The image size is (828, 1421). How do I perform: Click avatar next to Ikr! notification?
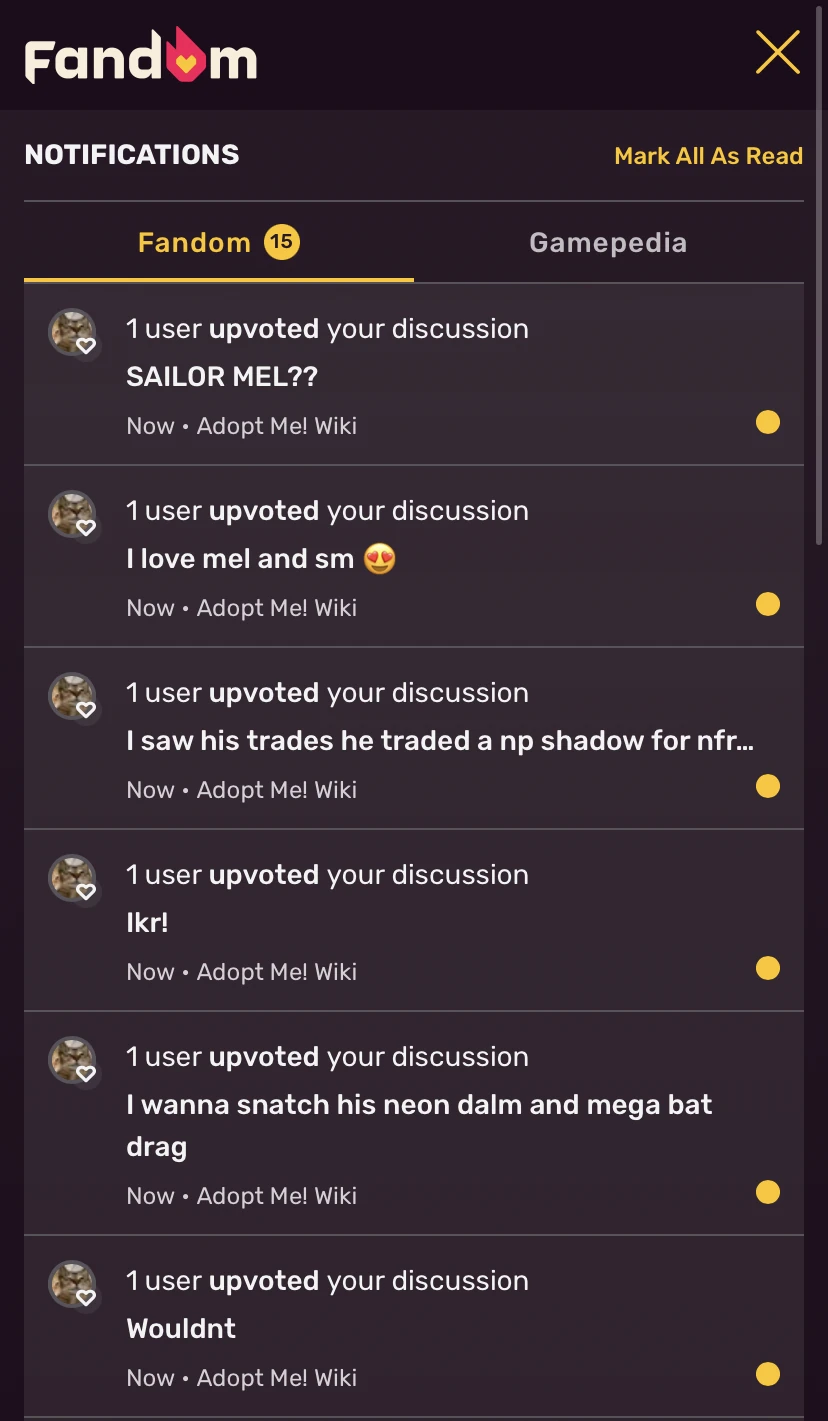click(x=73, y=879)
